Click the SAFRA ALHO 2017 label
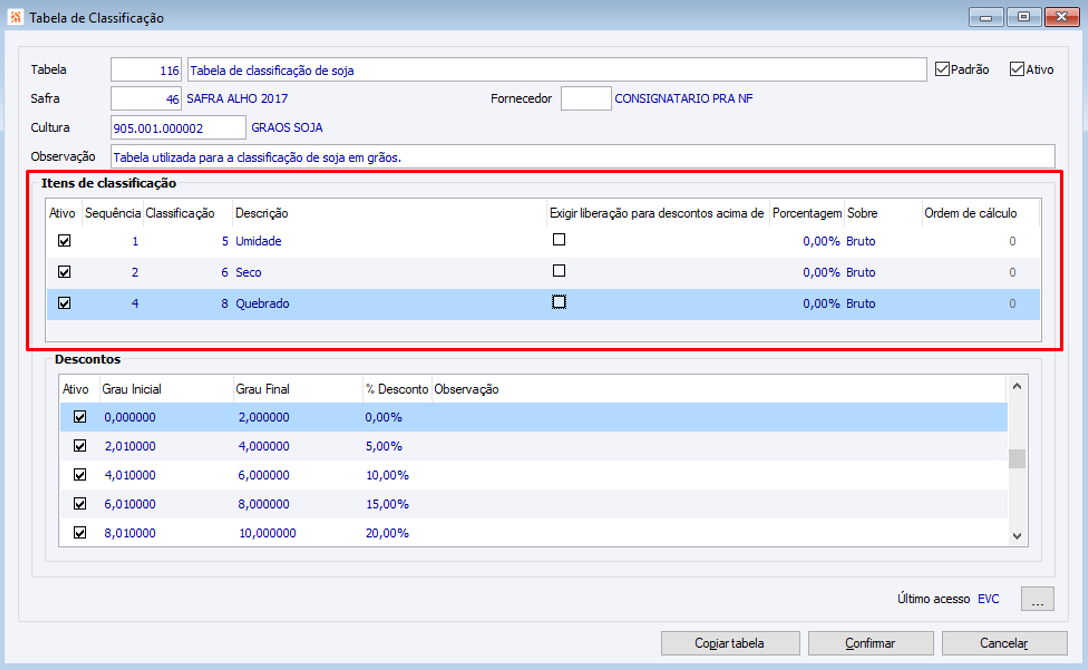The width and height of the screenshot is (1088, 670). tap(237, 98)
